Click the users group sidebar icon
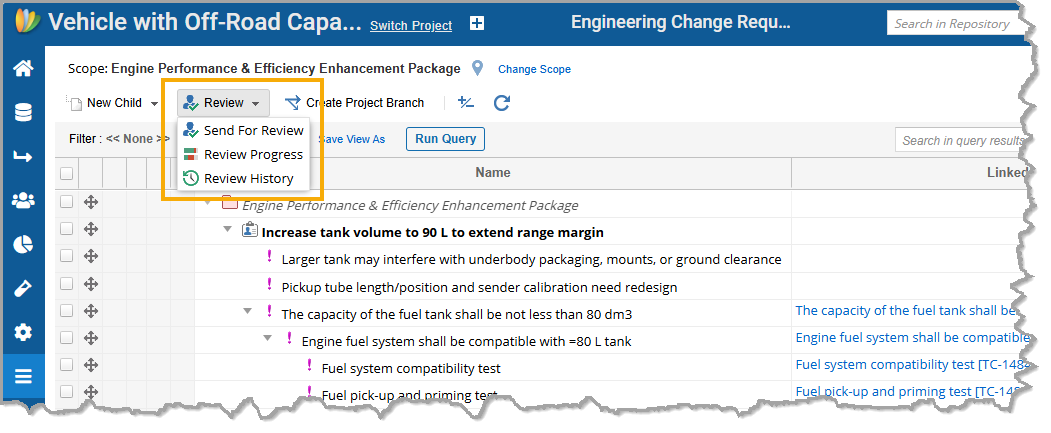 22,200
